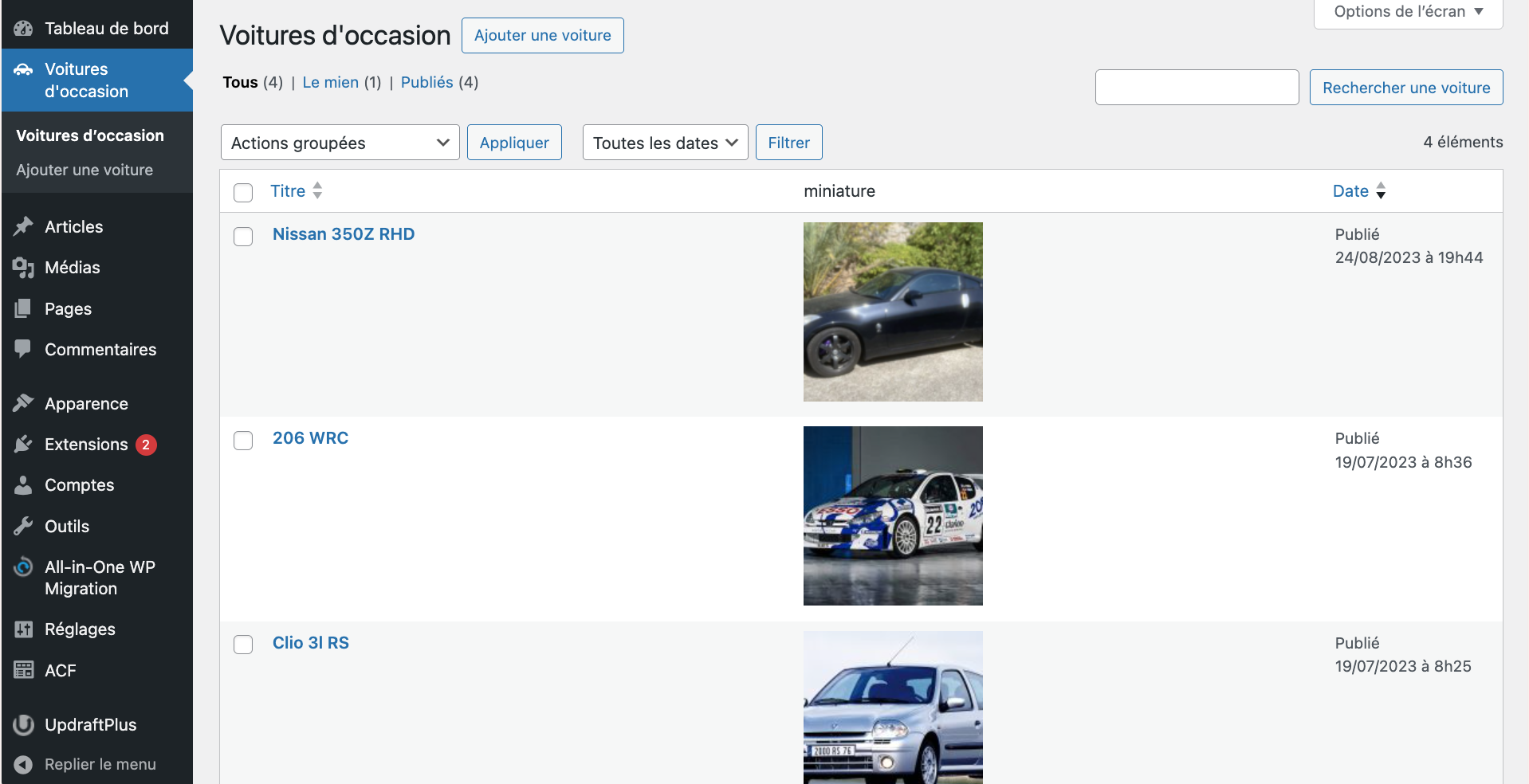Click the 206 WRC rally car thumbnail
The width and height of the screenshot is (1529, 784).
click(x=893, y=515)
